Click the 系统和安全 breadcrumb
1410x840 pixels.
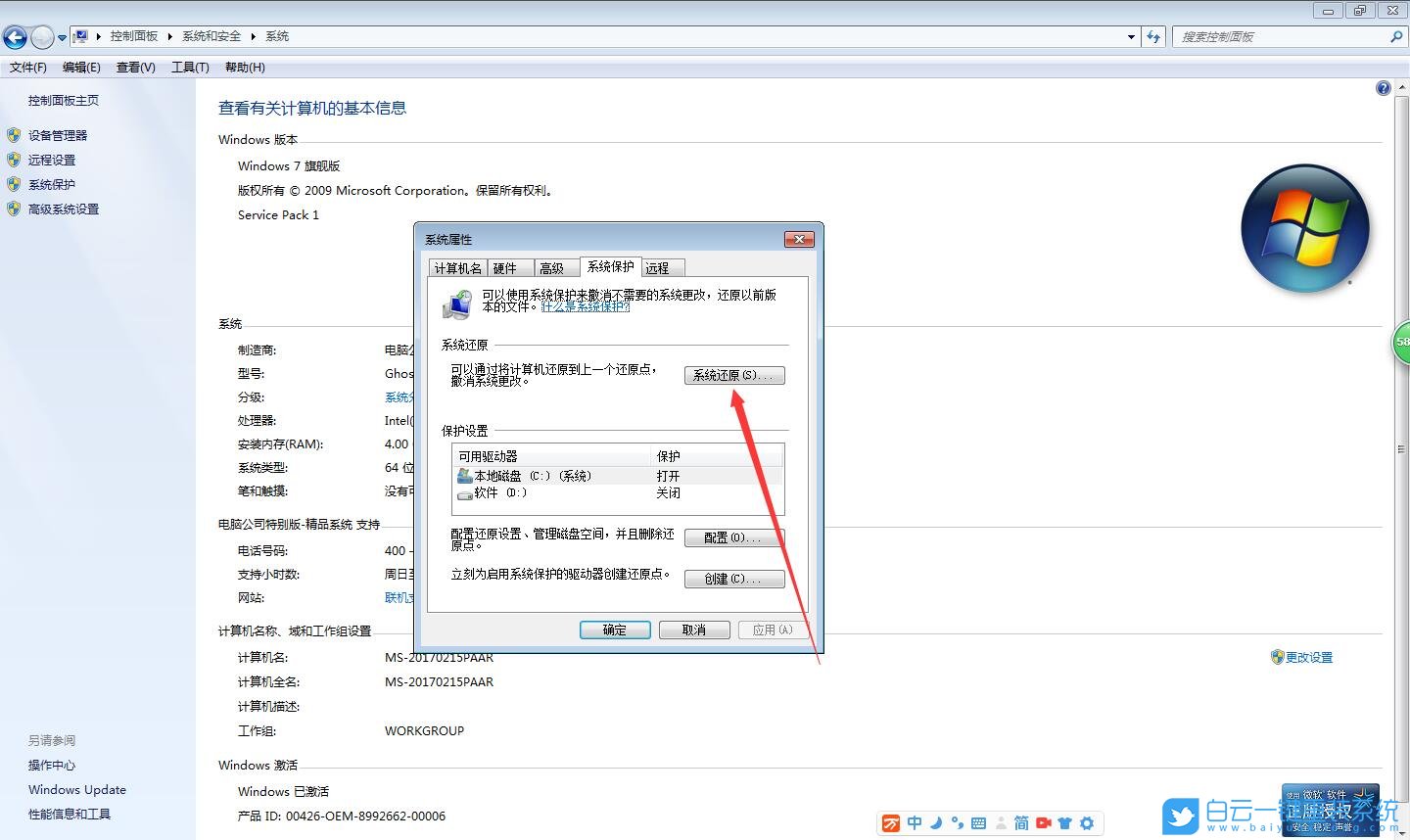[211, 36]
